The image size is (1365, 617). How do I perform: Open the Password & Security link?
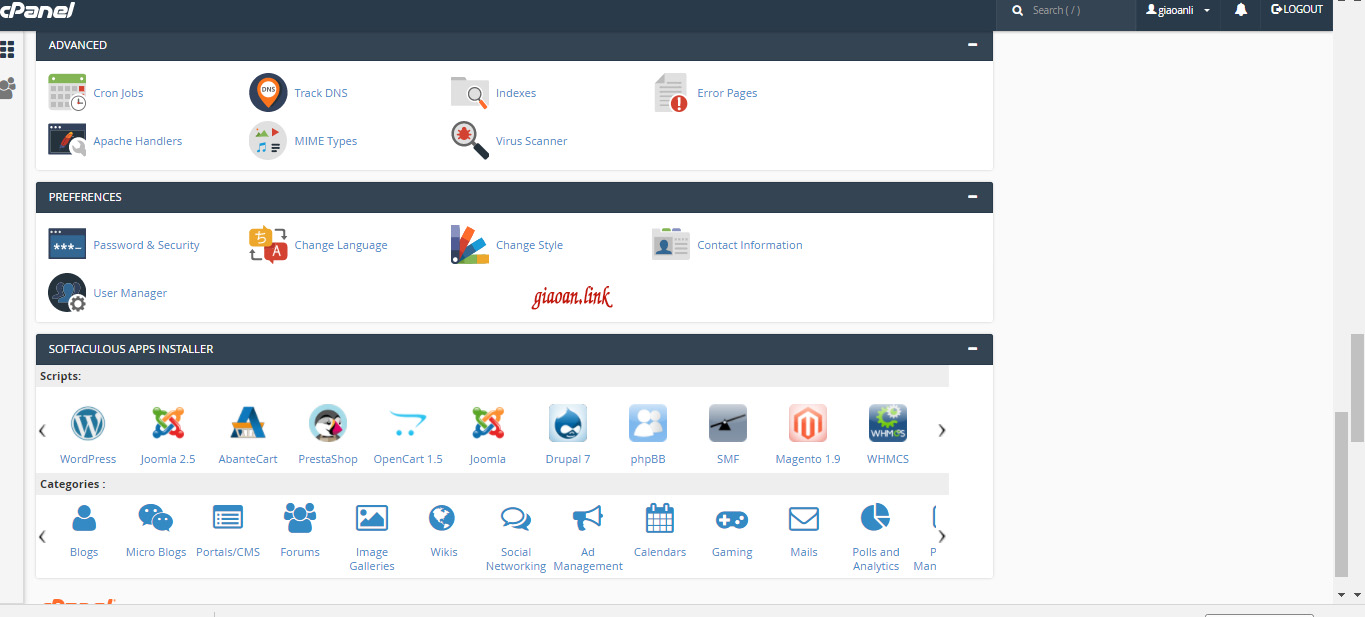[x=146, y=245]
